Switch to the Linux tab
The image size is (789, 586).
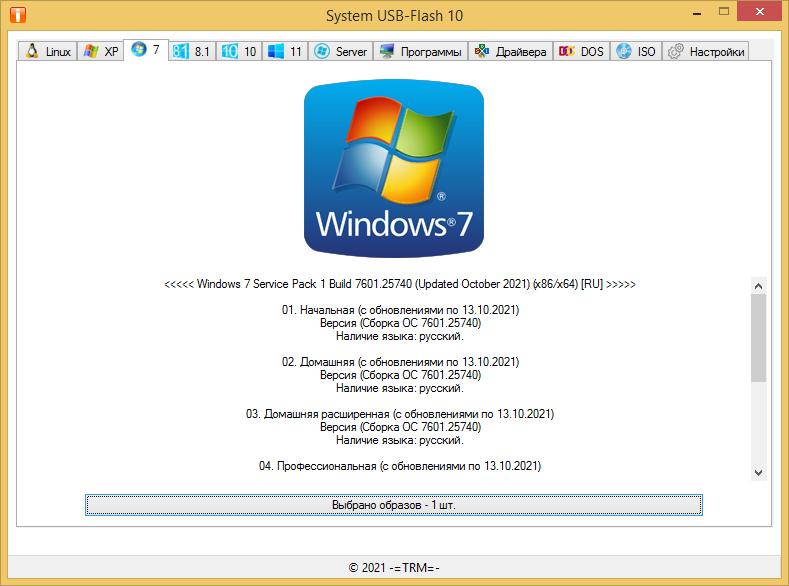click(48, 51)
